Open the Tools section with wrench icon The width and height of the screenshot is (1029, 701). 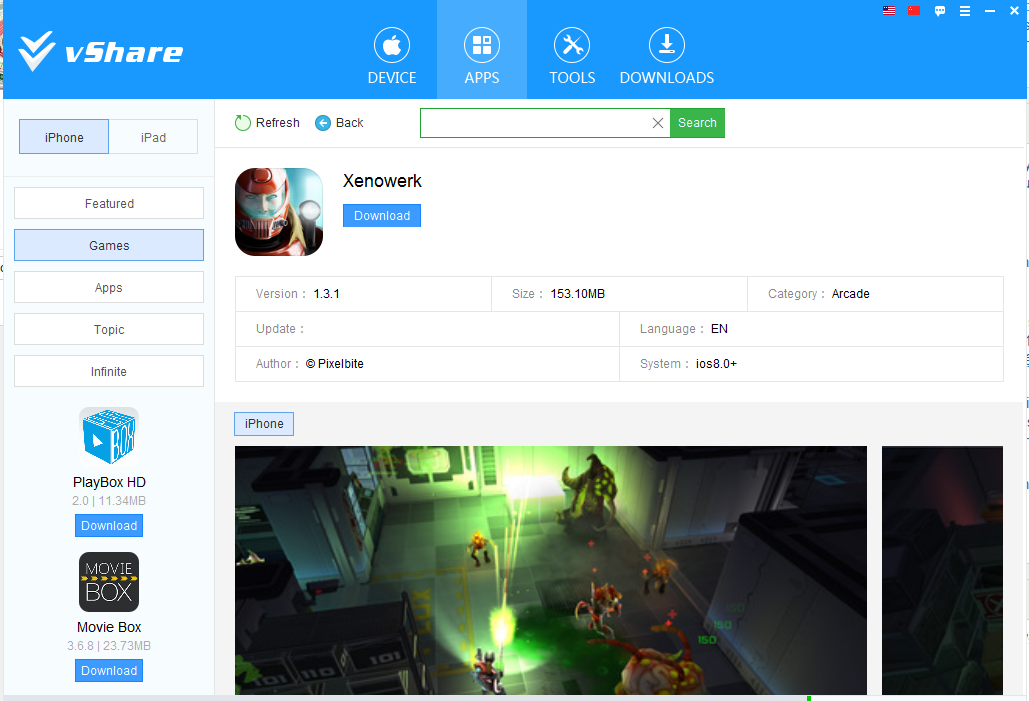[571, 55]
